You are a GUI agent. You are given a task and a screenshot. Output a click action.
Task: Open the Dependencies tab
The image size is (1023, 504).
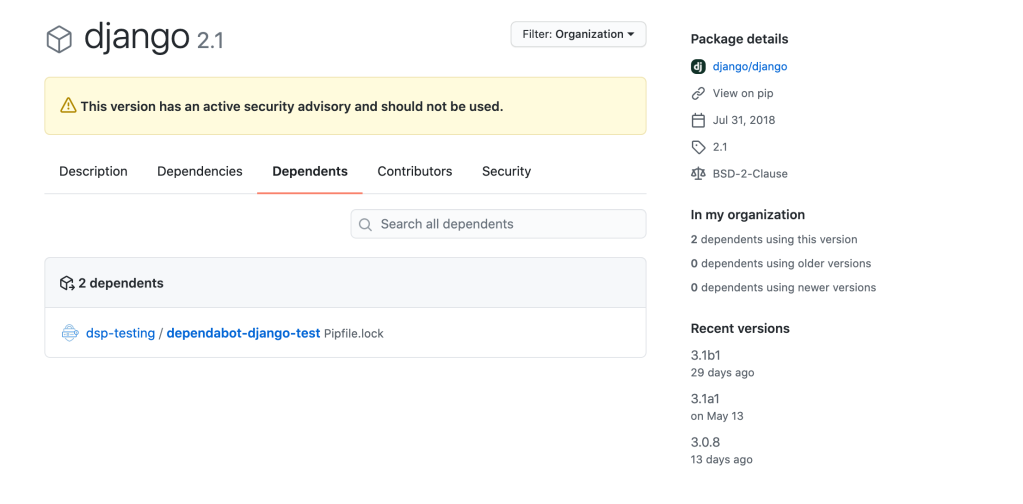click(x=200, y=171)
